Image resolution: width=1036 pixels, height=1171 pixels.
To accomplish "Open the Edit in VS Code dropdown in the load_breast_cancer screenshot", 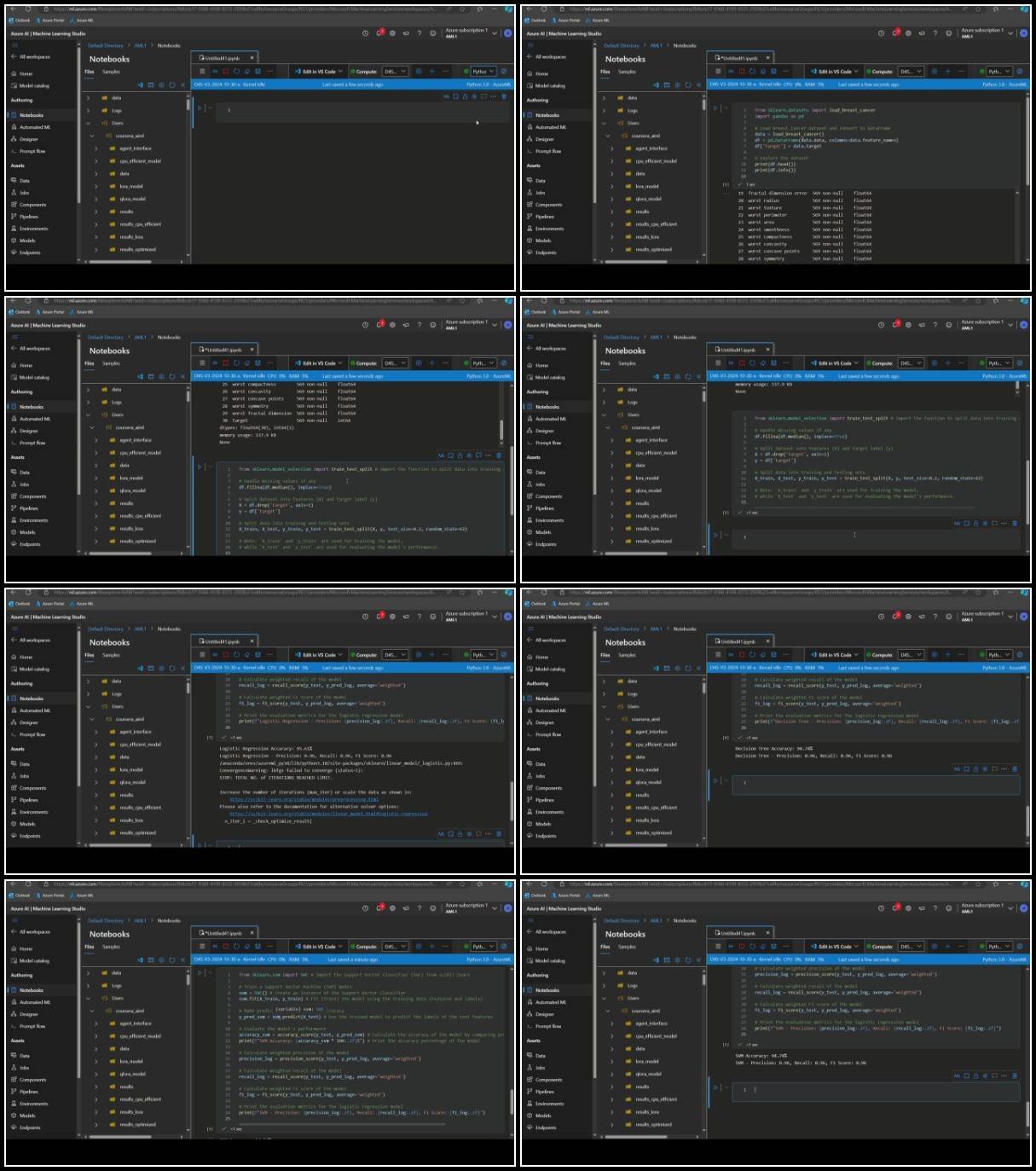I will coord(833,72).
